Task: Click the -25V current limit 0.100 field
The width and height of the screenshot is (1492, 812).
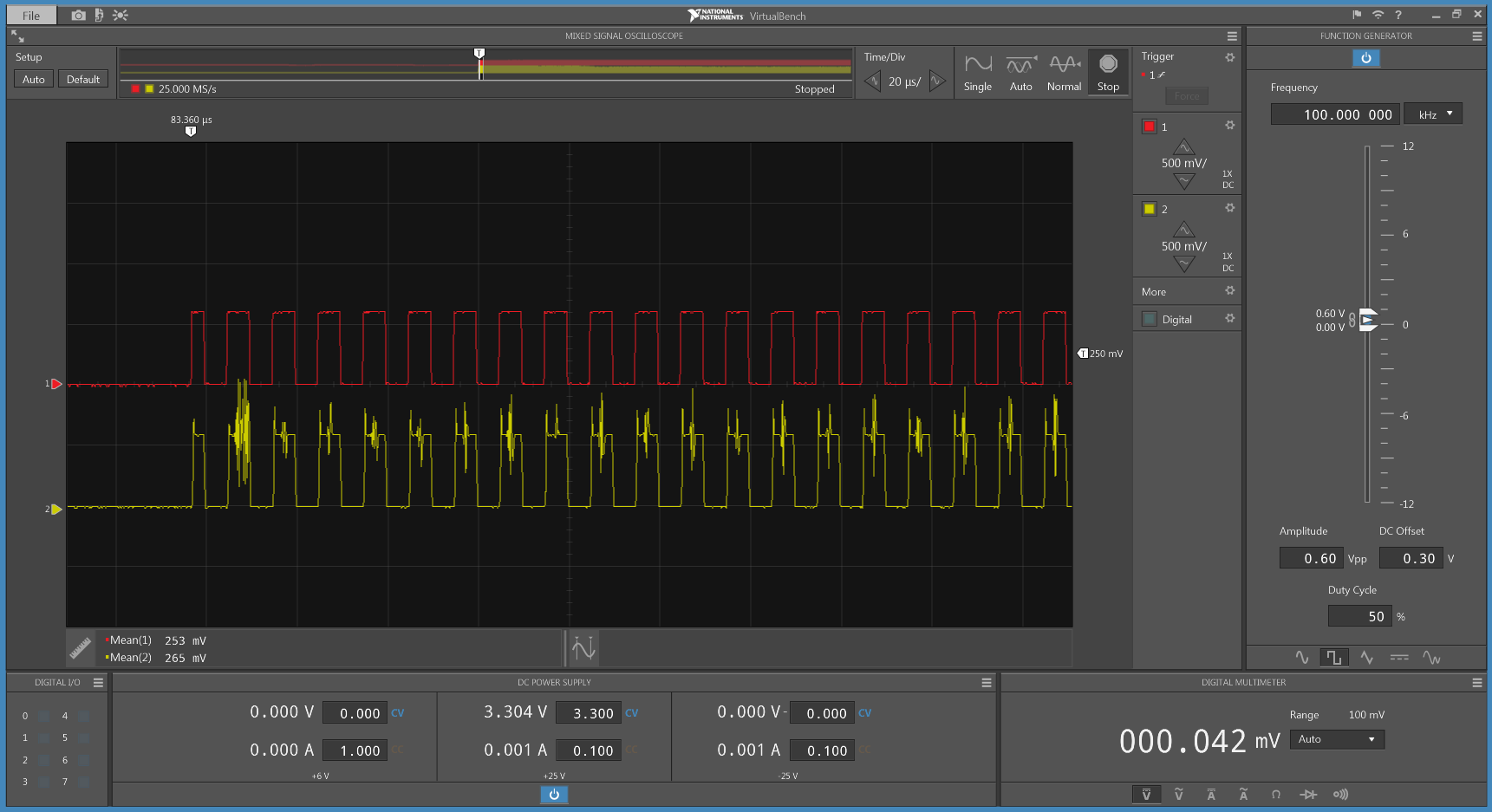Action: 823,750
